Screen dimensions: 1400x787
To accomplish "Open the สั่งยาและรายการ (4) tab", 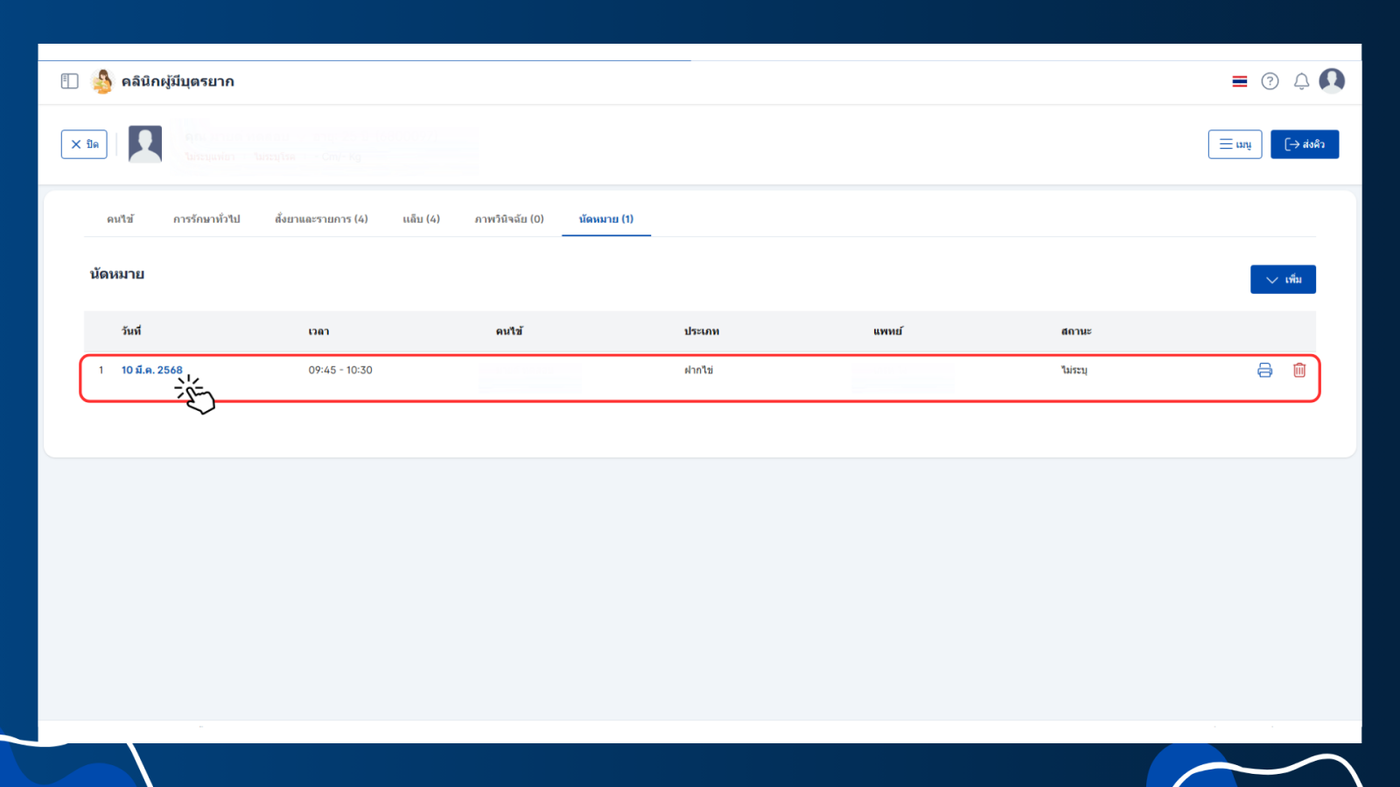I will pyautogui.click(x=321, y=219).
